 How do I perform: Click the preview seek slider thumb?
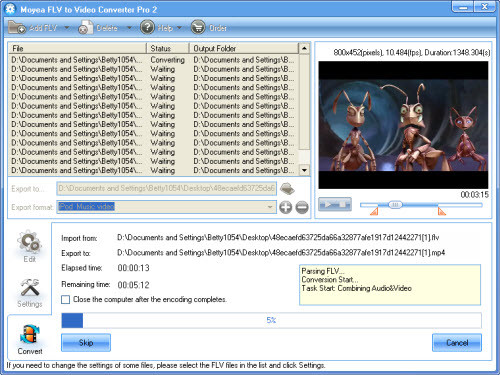(395, 205)
